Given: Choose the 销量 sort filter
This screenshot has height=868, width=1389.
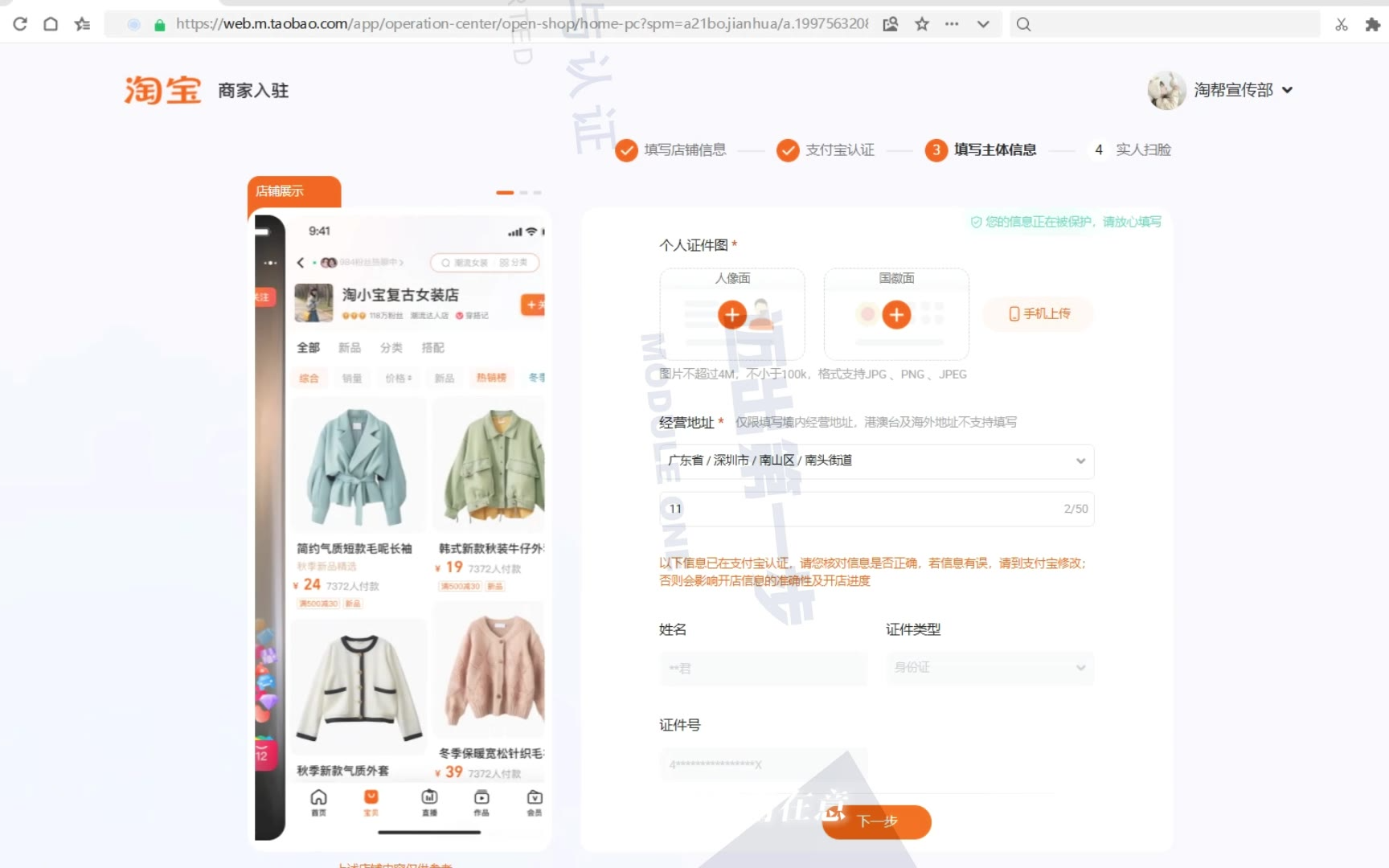Looking at the screenshot, I should [352, 378].
